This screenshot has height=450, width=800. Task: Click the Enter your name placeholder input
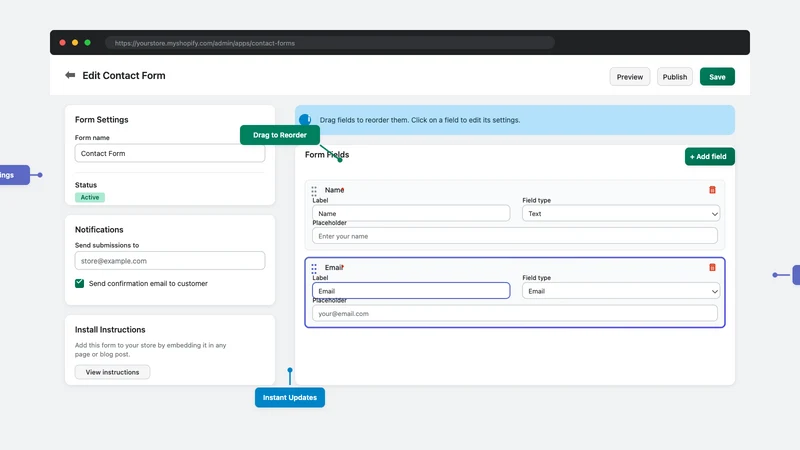click(x=515, y=236)
